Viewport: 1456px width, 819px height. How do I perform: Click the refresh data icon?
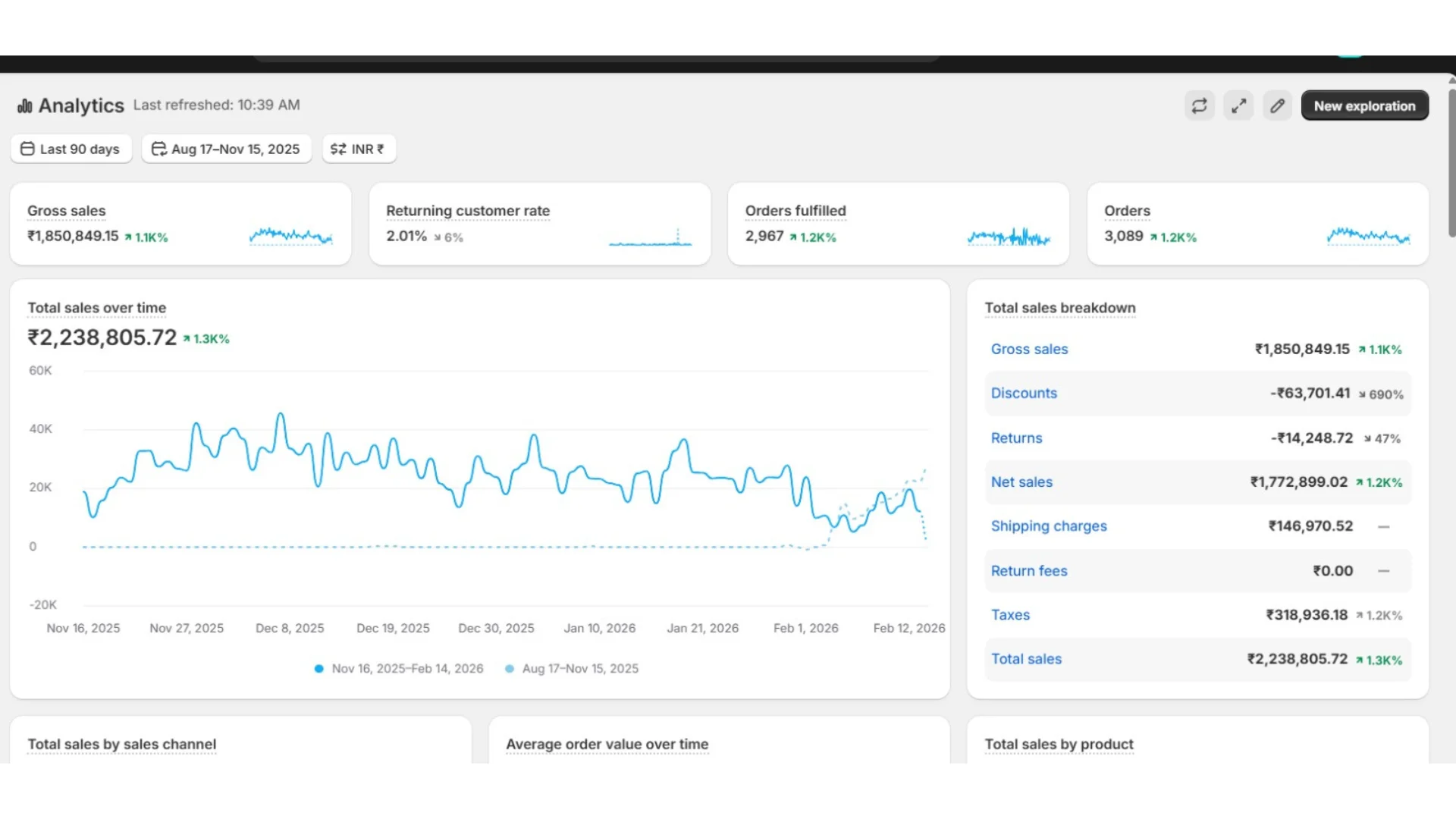click(x=1199, y=106)
